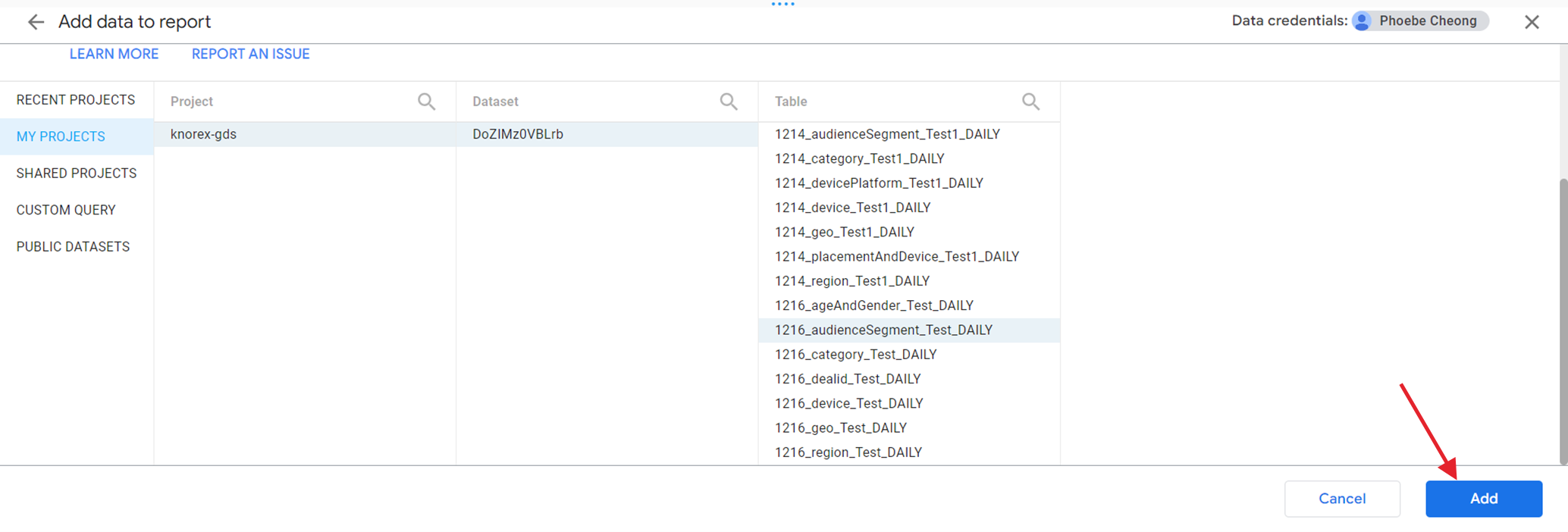This screenshot has width=1568, height=532.
Task: Click the vertical scrollbar on the right
Action: pyautogui.click(x=1563, y=318)
